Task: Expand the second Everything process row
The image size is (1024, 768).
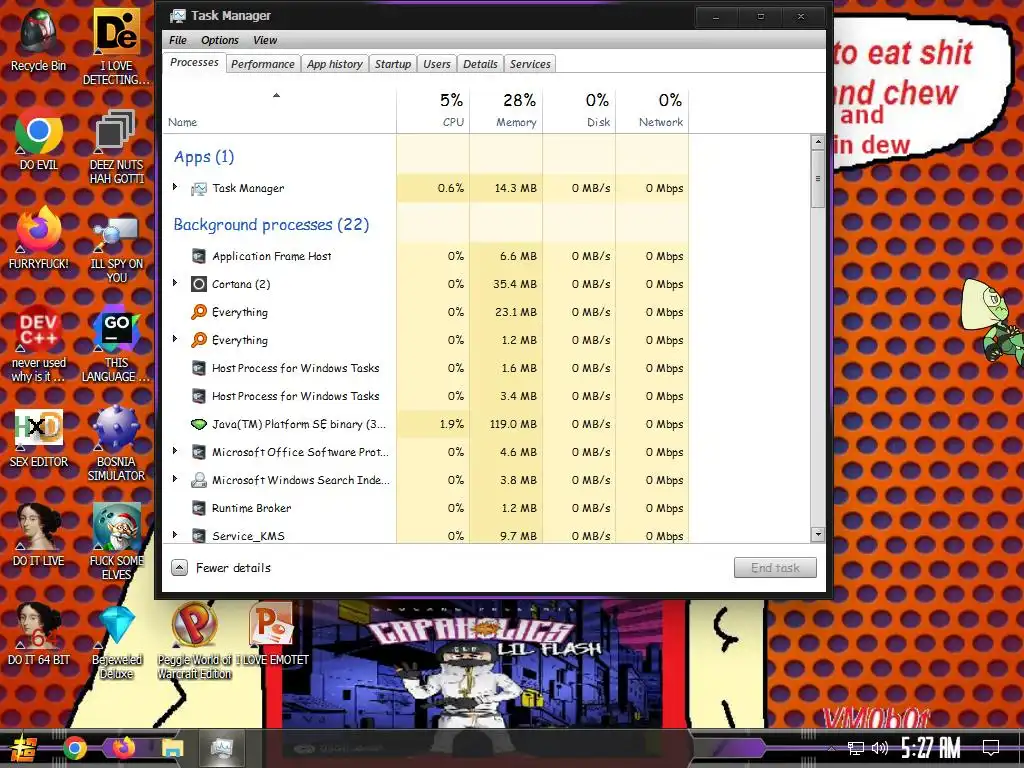Action: 174,338
